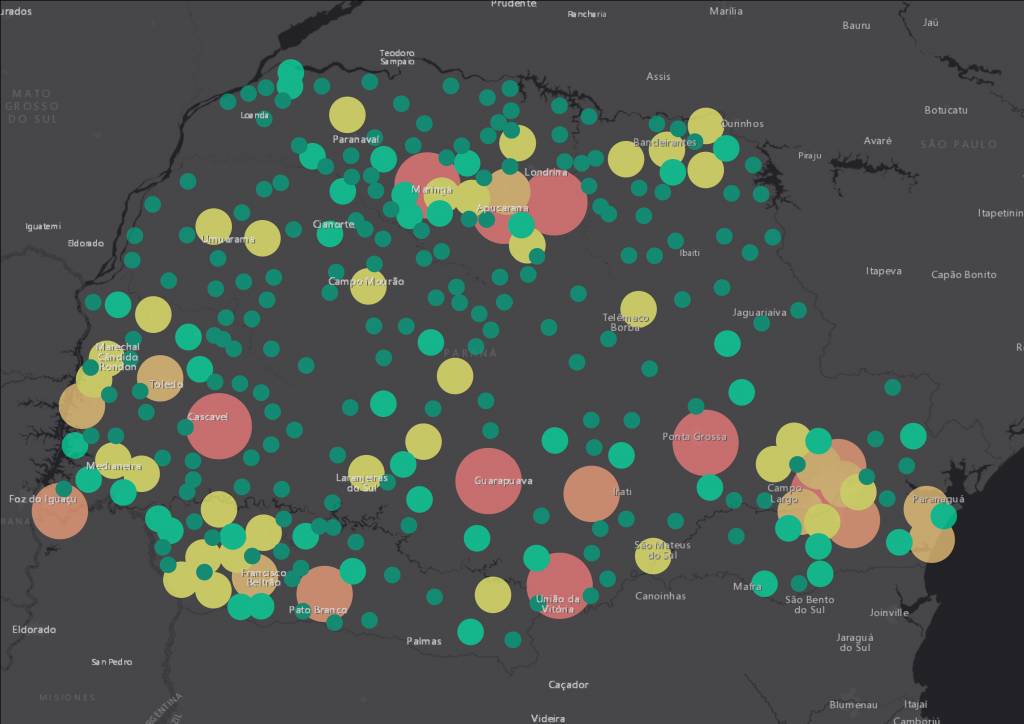
Task: Click the yellow circle left of Bandeirantes
Action: pyautogui.click(x=626, y=159)
